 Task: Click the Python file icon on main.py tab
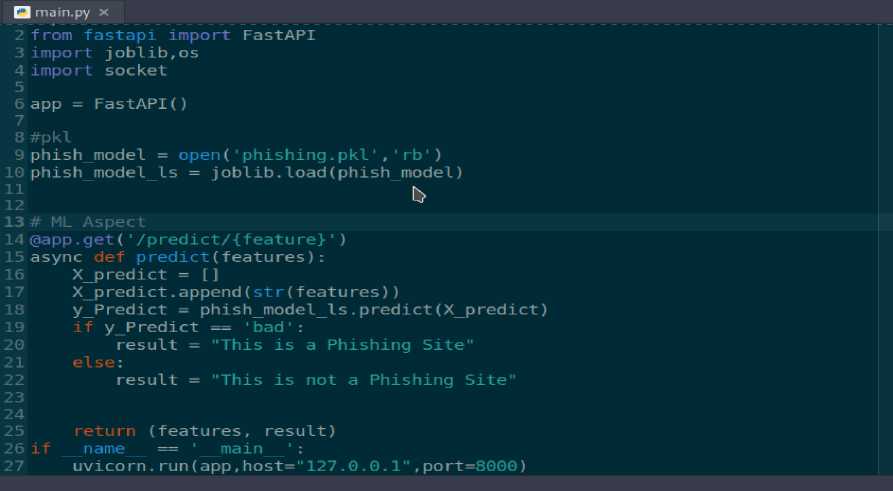(x=21, y=11)
